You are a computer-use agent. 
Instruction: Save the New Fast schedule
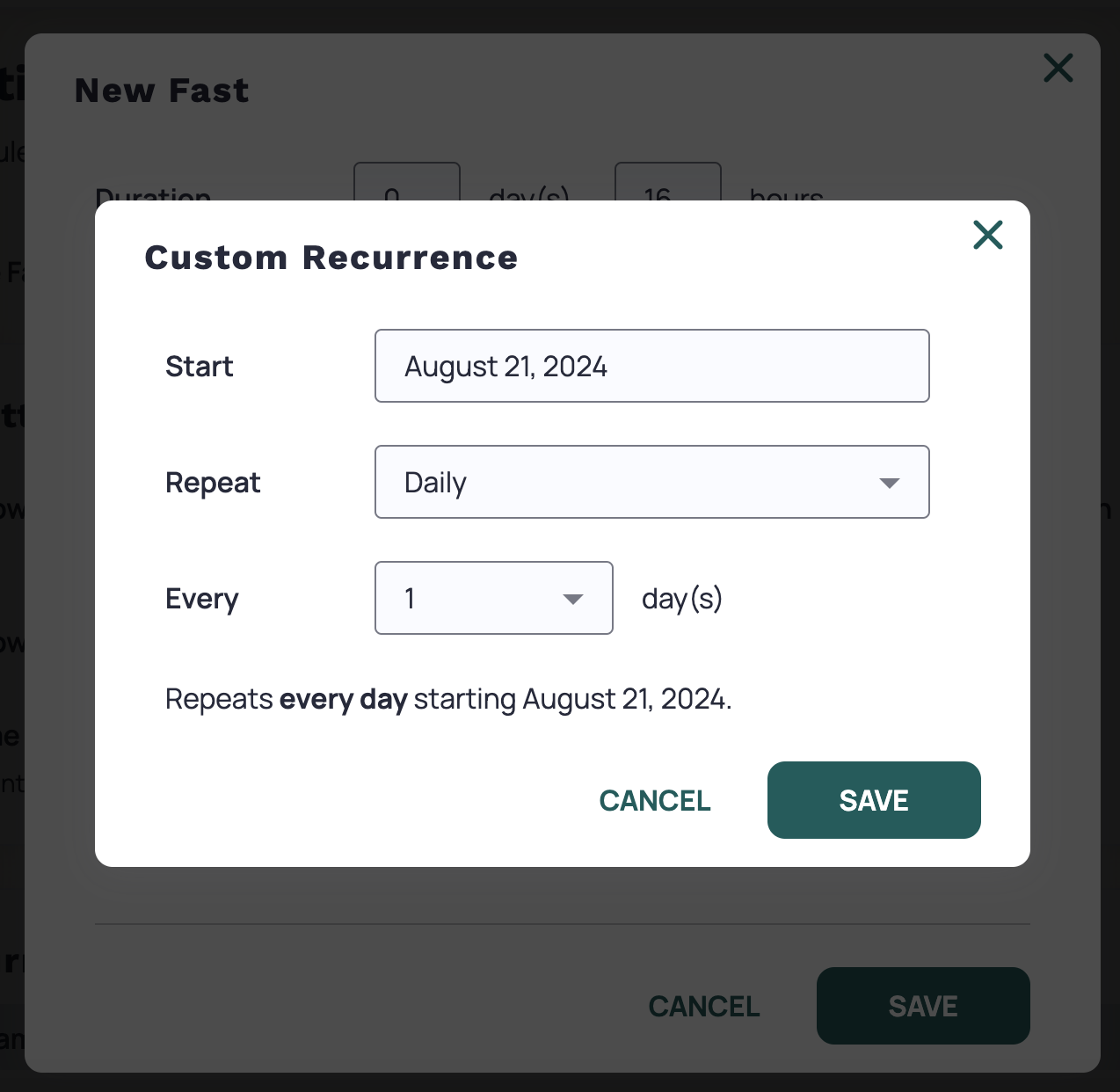(x=922, y=1006)
